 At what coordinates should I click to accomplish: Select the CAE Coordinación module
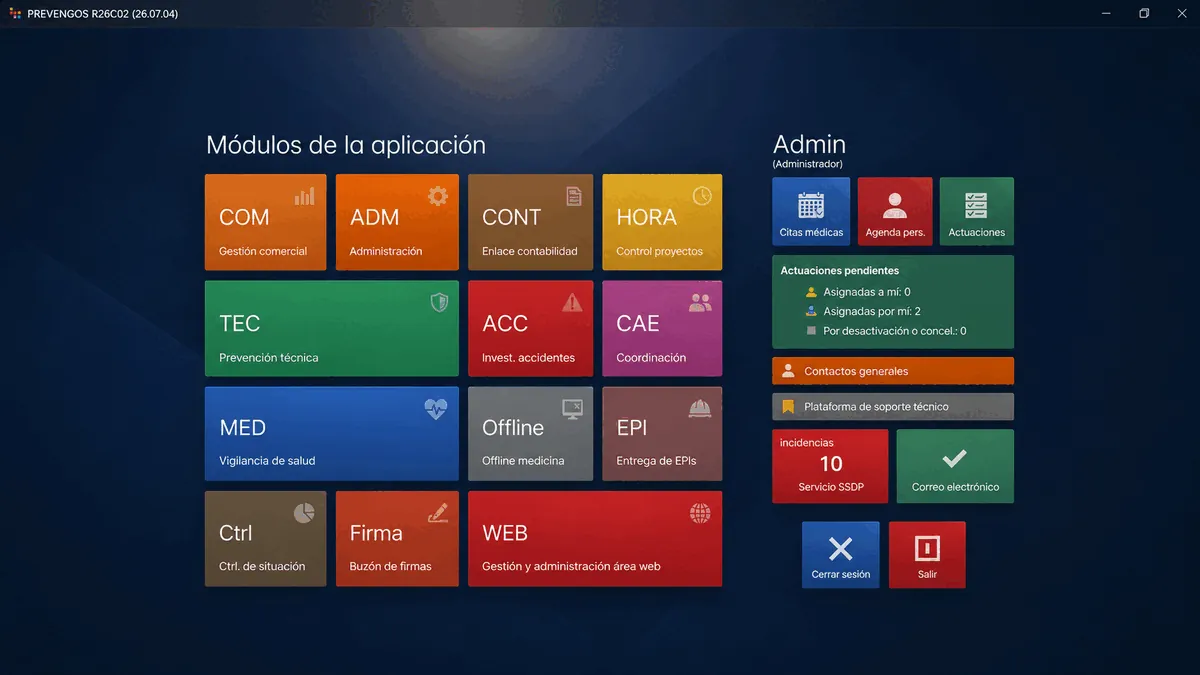tap(662, 328)
